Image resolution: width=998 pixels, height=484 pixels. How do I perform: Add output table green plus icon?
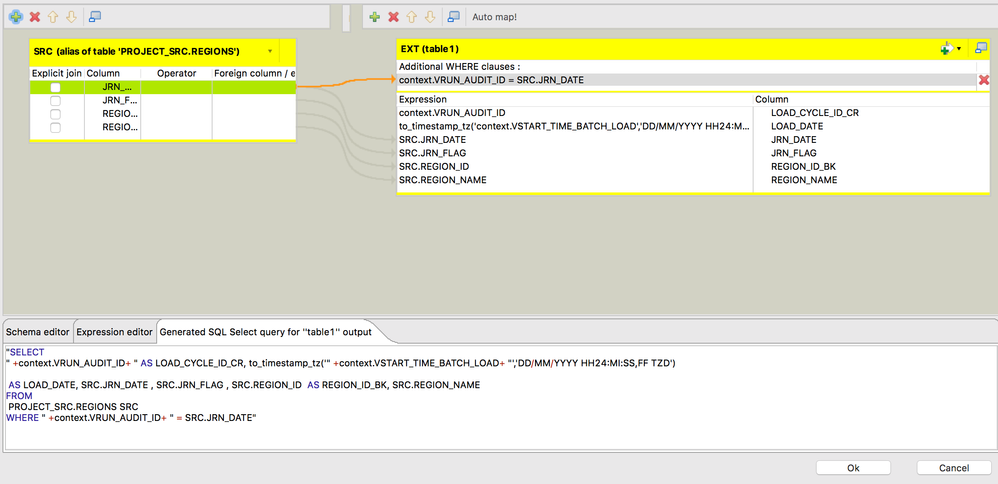375,17
